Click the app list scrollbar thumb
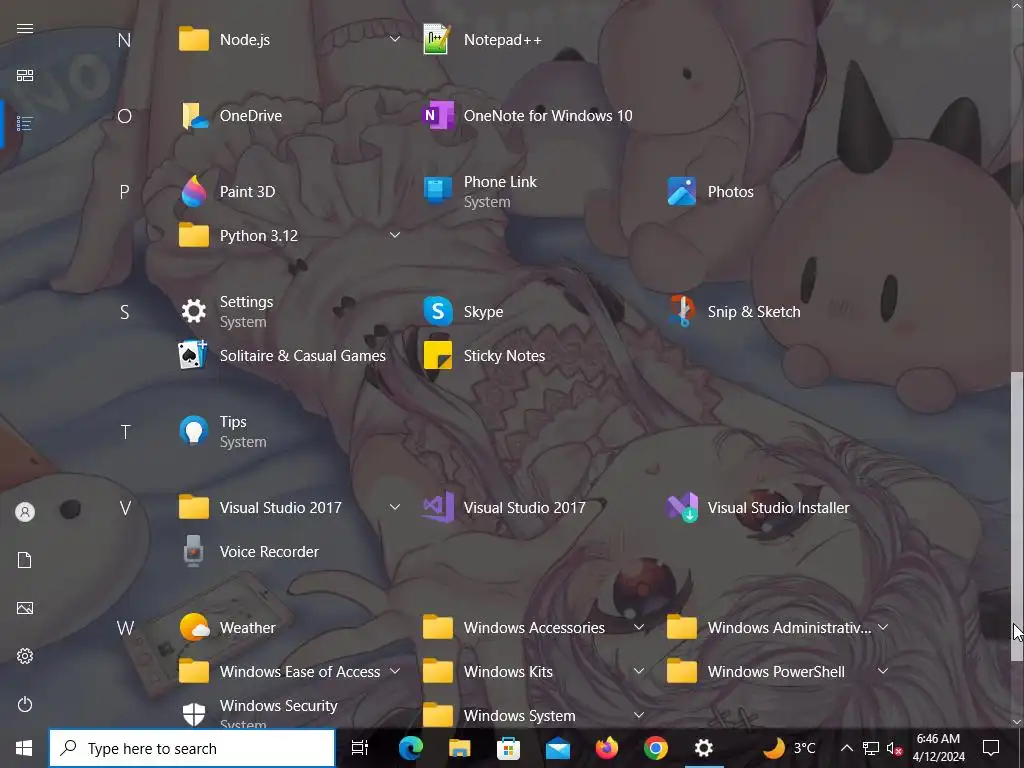1024x768 pixels. click(x=1016, y=516)
